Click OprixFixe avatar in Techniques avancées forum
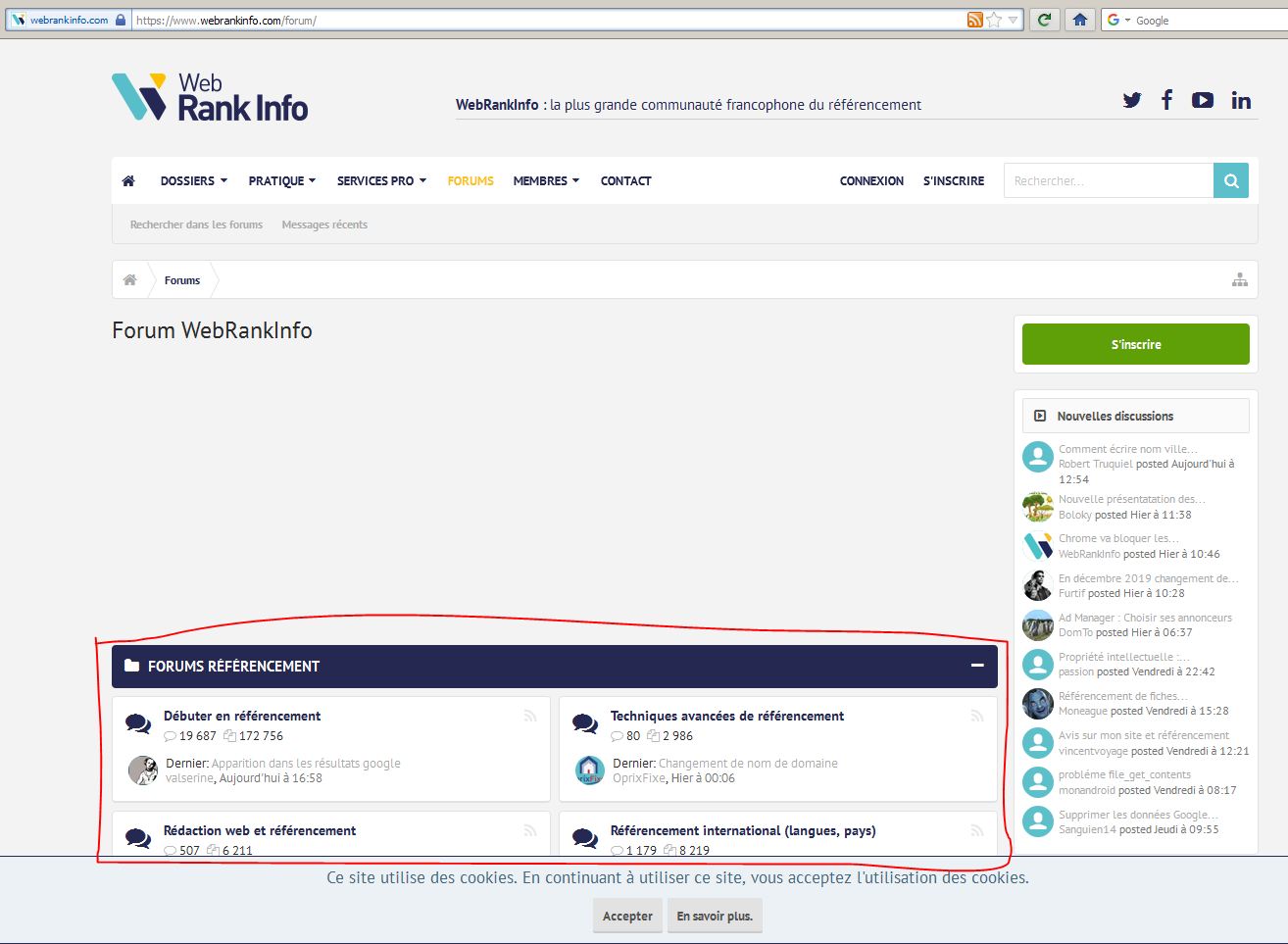 pos(590,770)
